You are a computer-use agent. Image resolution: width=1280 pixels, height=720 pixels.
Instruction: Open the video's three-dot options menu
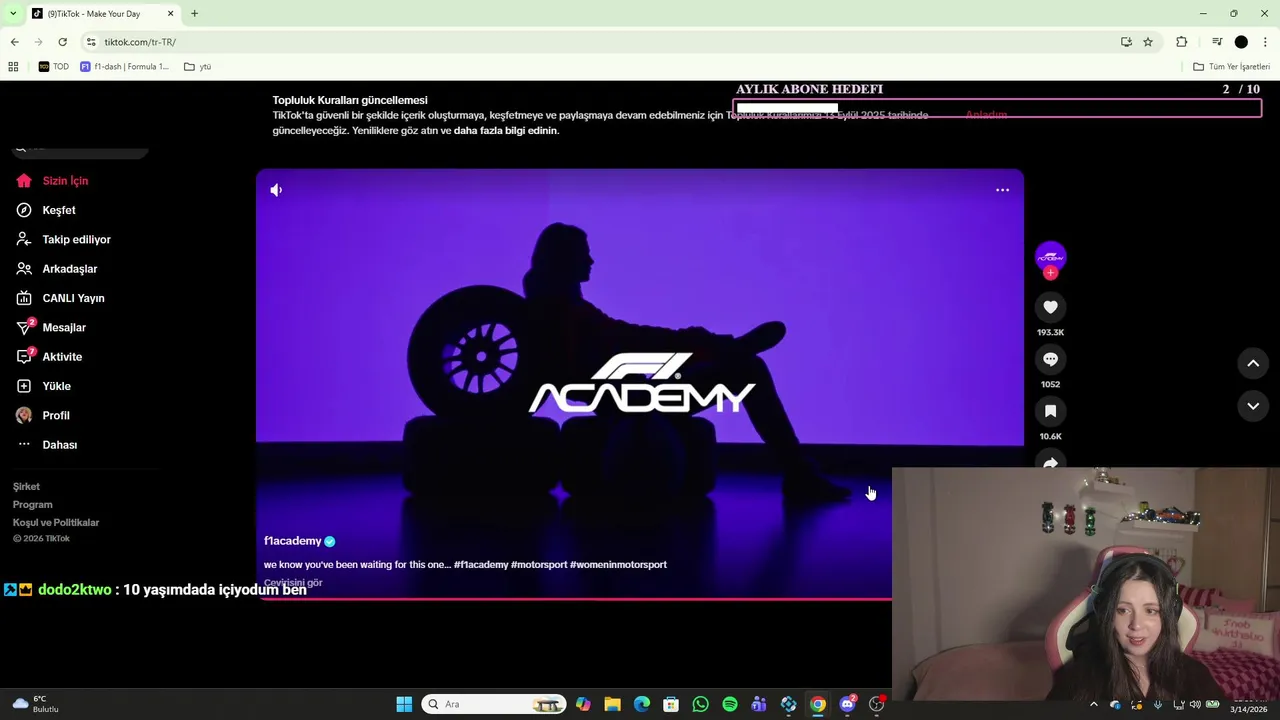point(1002,190)
